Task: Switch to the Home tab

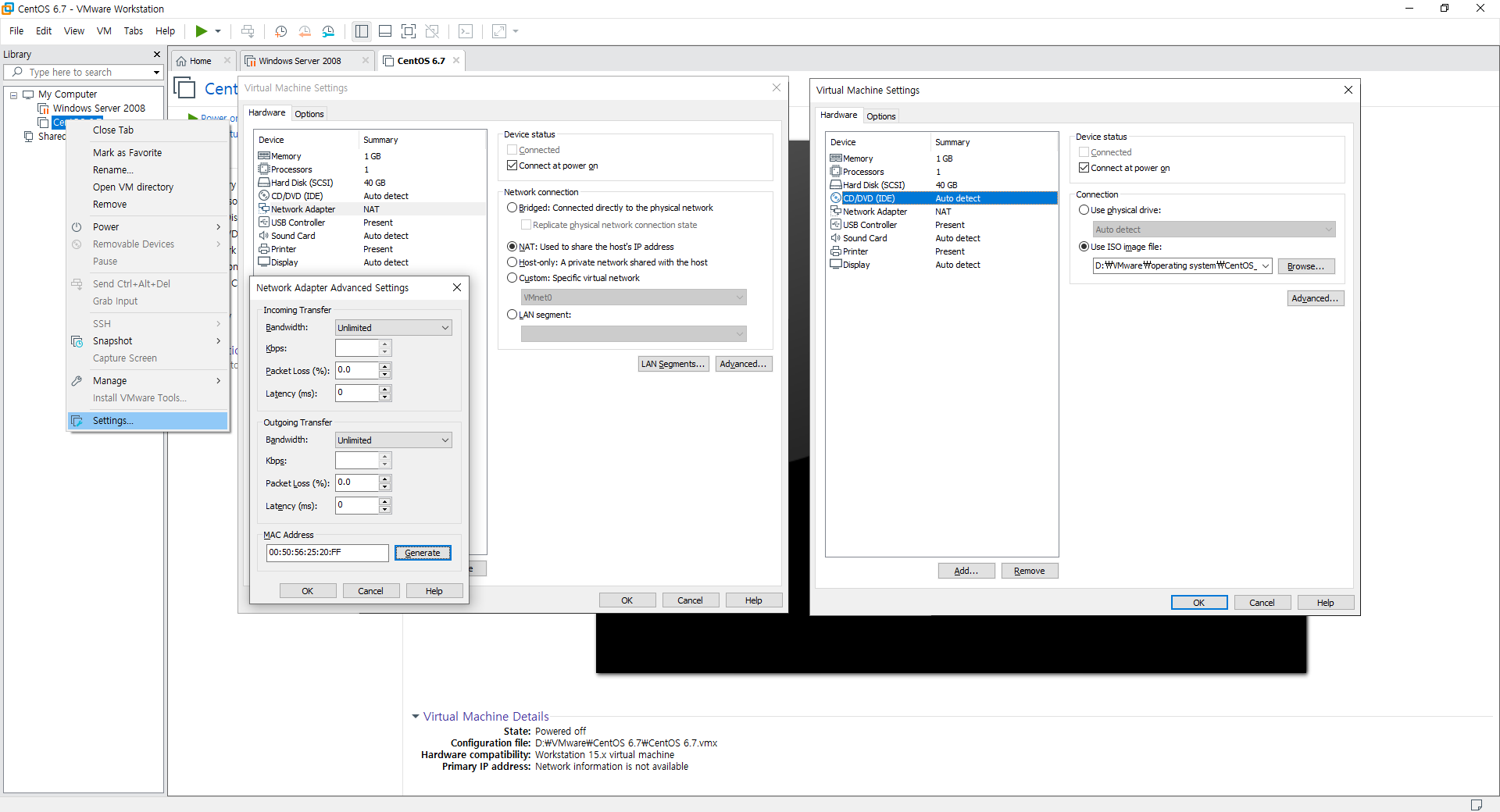Action: click(x=200, y=61)
